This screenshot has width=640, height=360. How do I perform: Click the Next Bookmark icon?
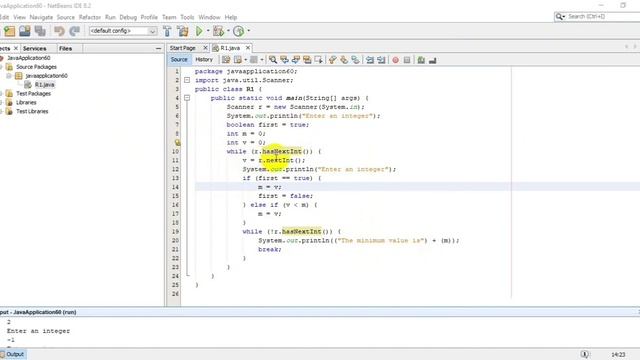344,60
